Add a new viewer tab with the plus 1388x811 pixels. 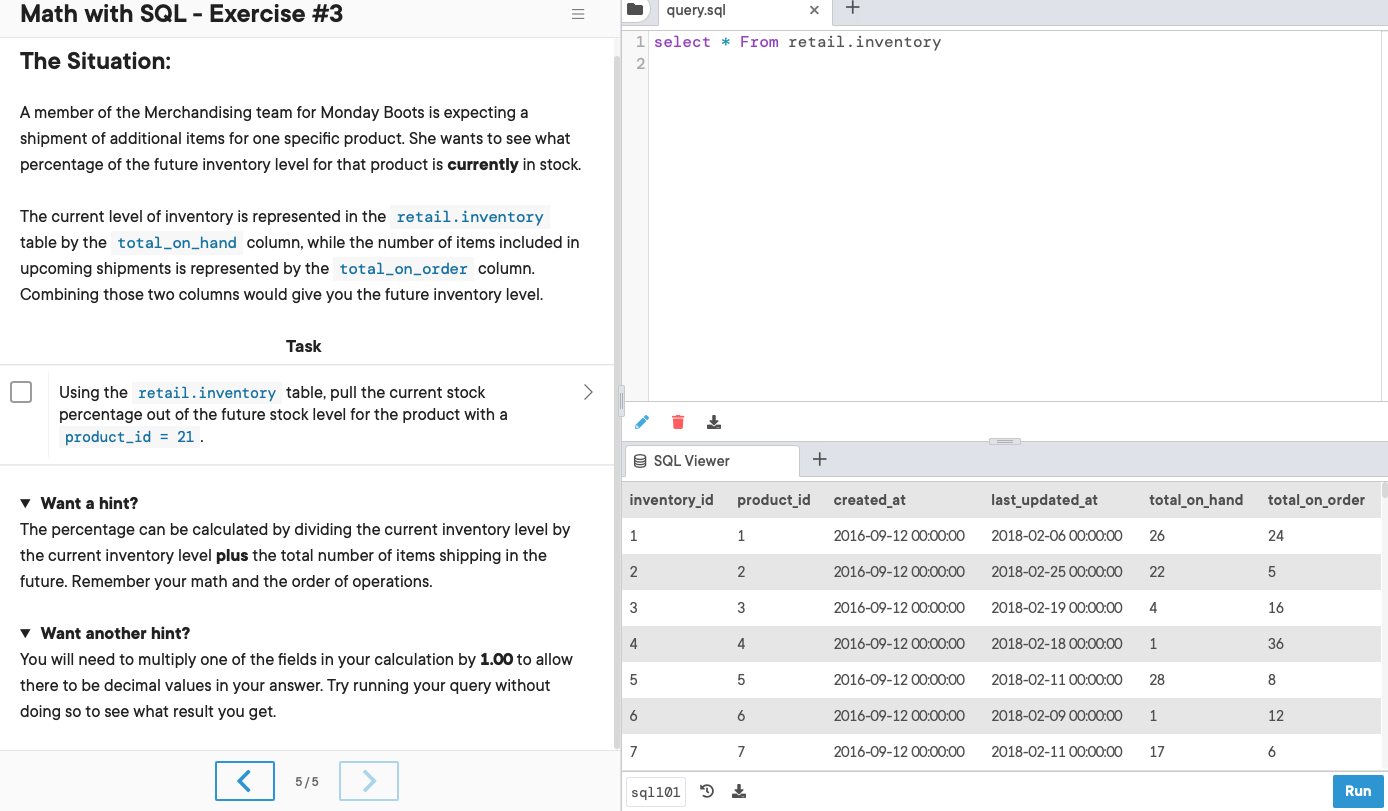(819, 460)
